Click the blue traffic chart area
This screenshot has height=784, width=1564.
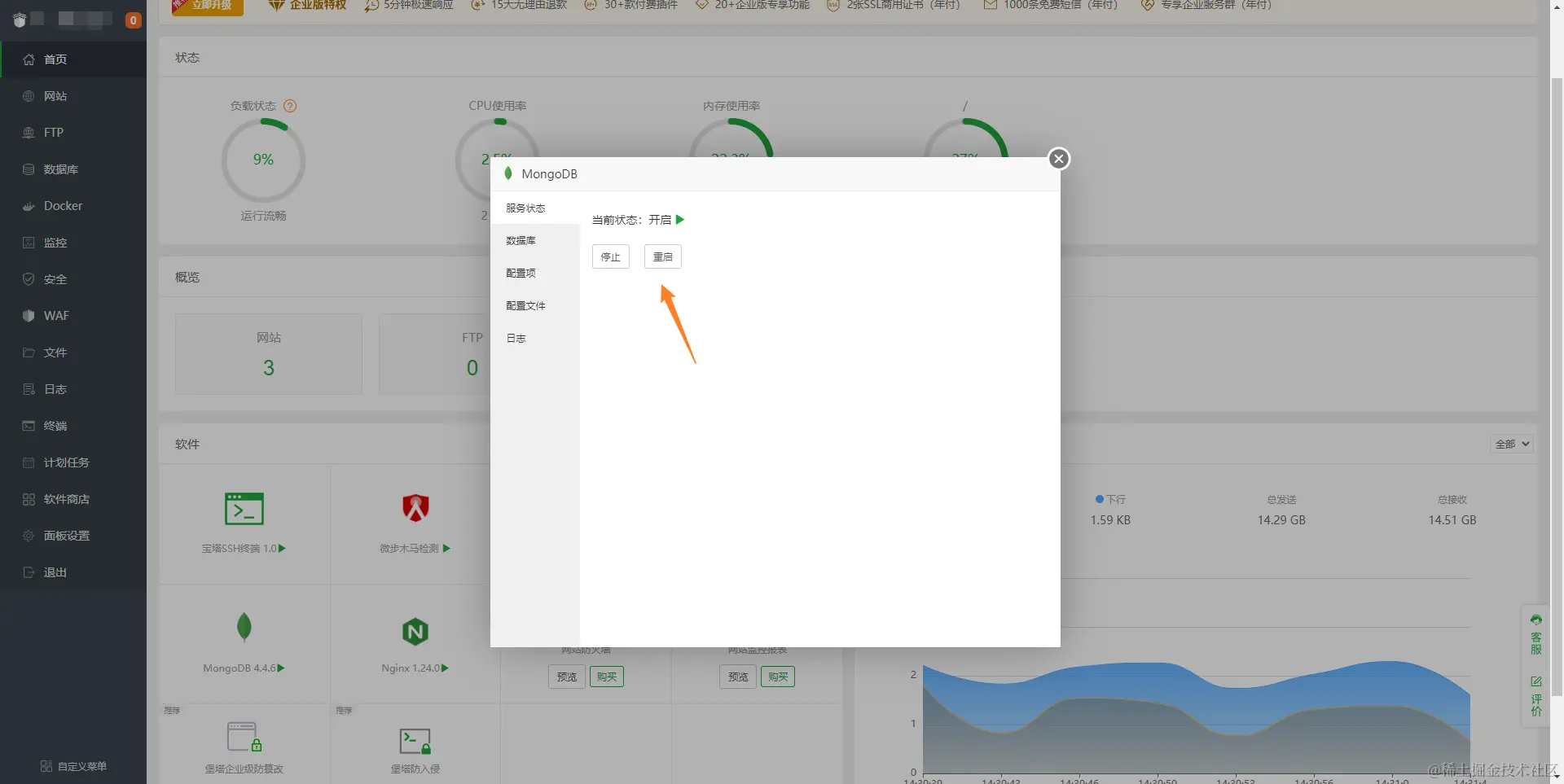pos(1196,716)
